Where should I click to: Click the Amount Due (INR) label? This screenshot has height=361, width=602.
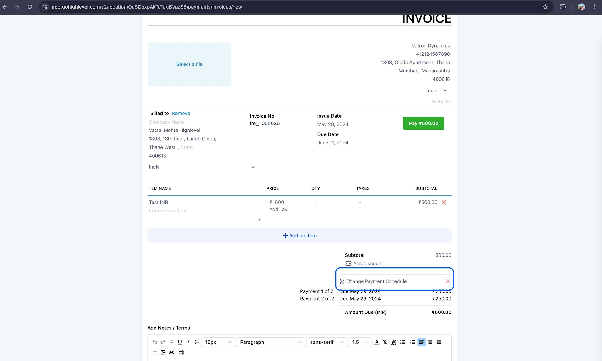(366, 312)
